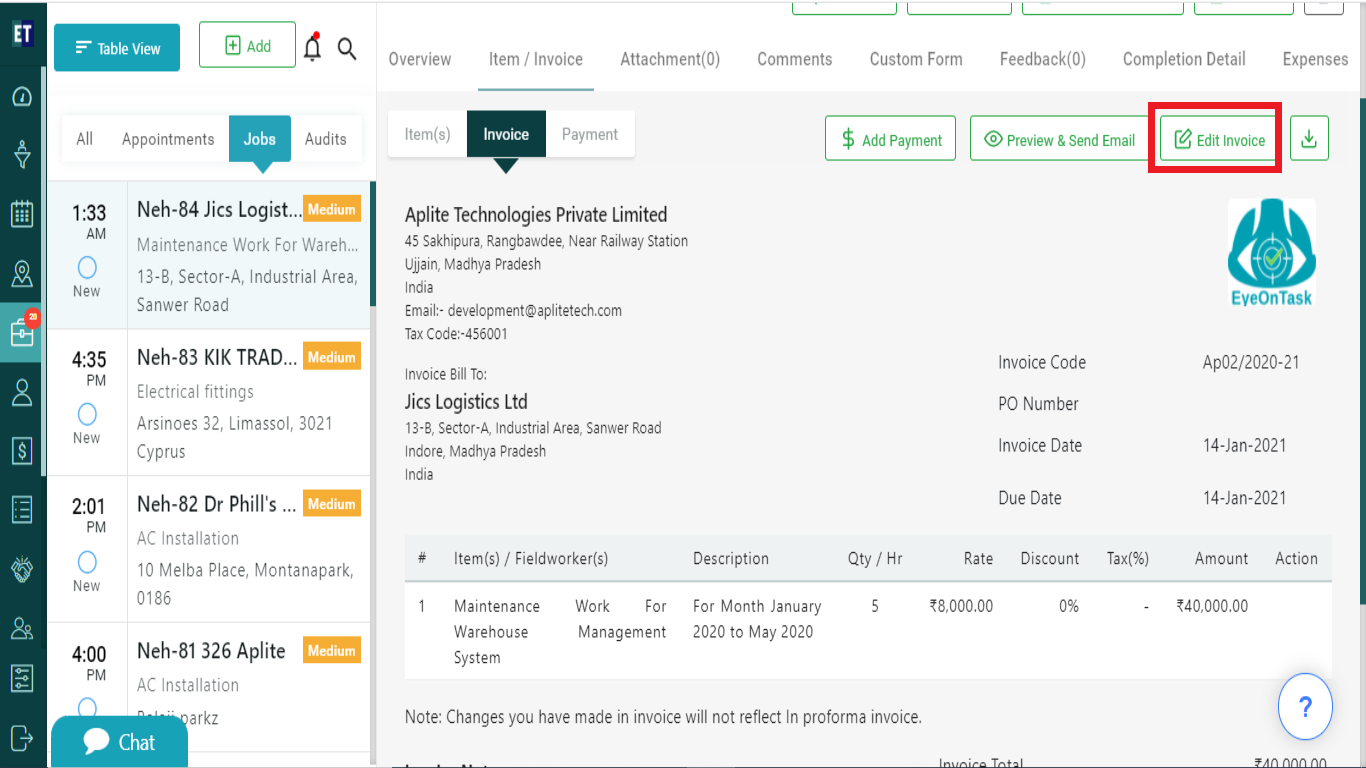
Task: Click the search magnifier icon
Action: tap(347, 48)
